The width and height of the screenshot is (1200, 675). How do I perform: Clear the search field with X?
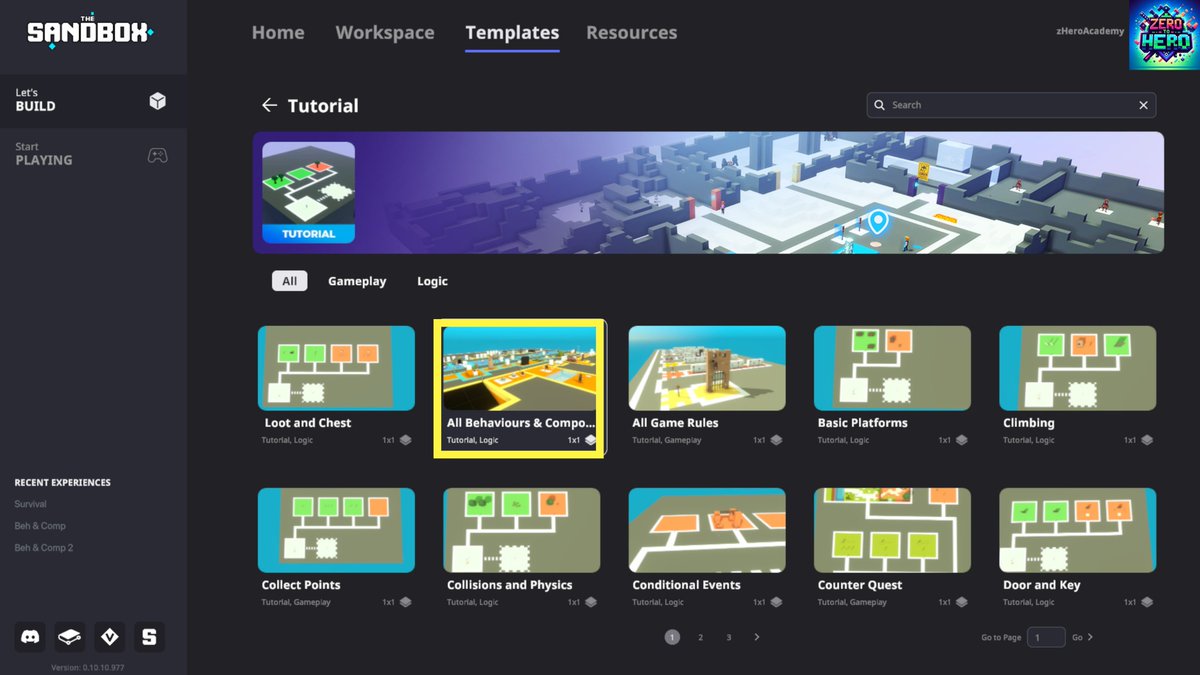coord(1144,105)
